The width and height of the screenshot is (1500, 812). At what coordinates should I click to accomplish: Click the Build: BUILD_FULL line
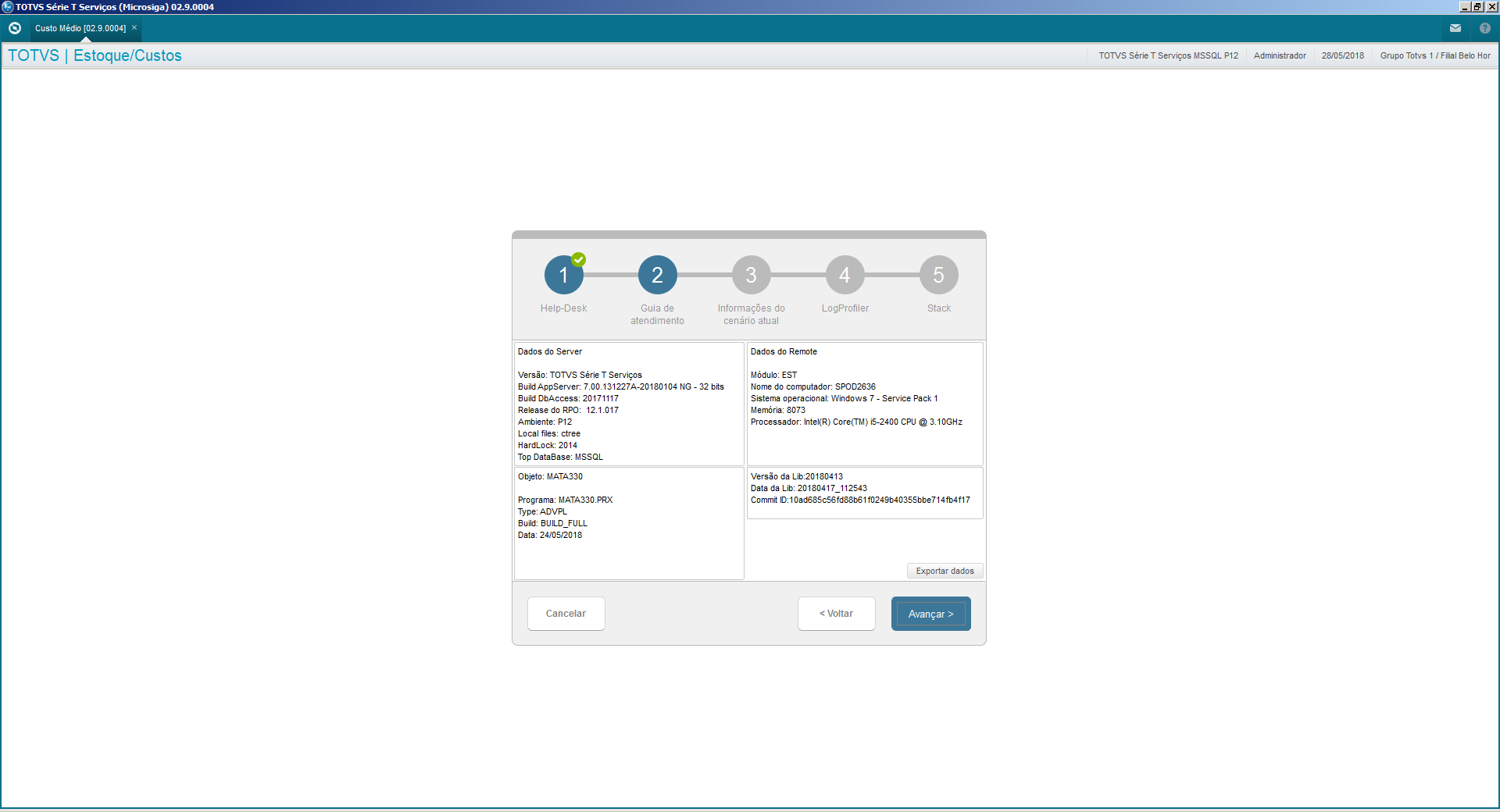pos(552,523)
